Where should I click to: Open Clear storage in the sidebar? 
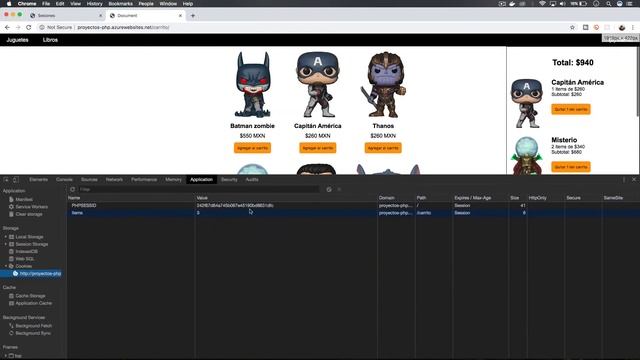pyautogui.click(x=29, y=214)
